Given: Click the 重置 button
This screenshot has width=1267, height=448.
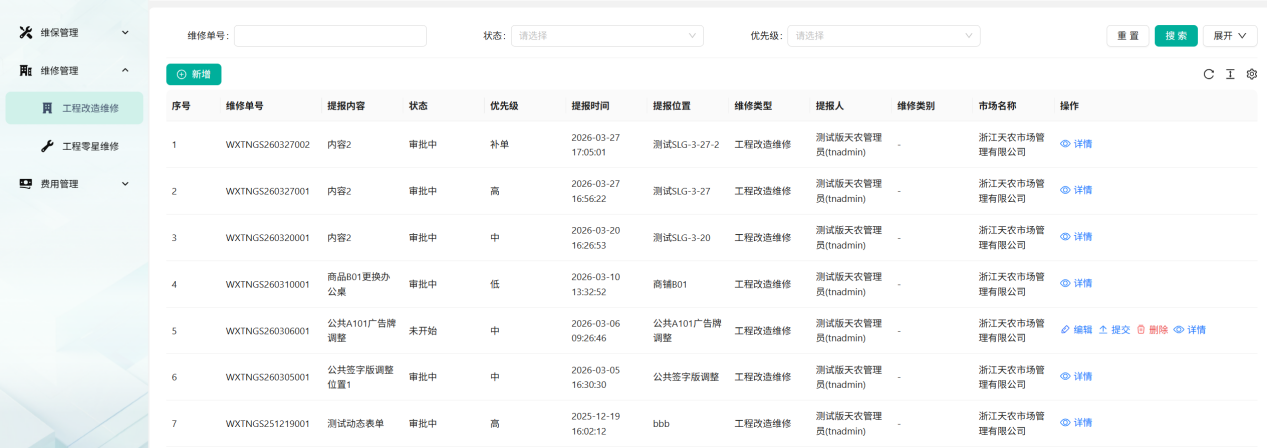Looking at the screenshot, I should click(x=1128, y=36).
